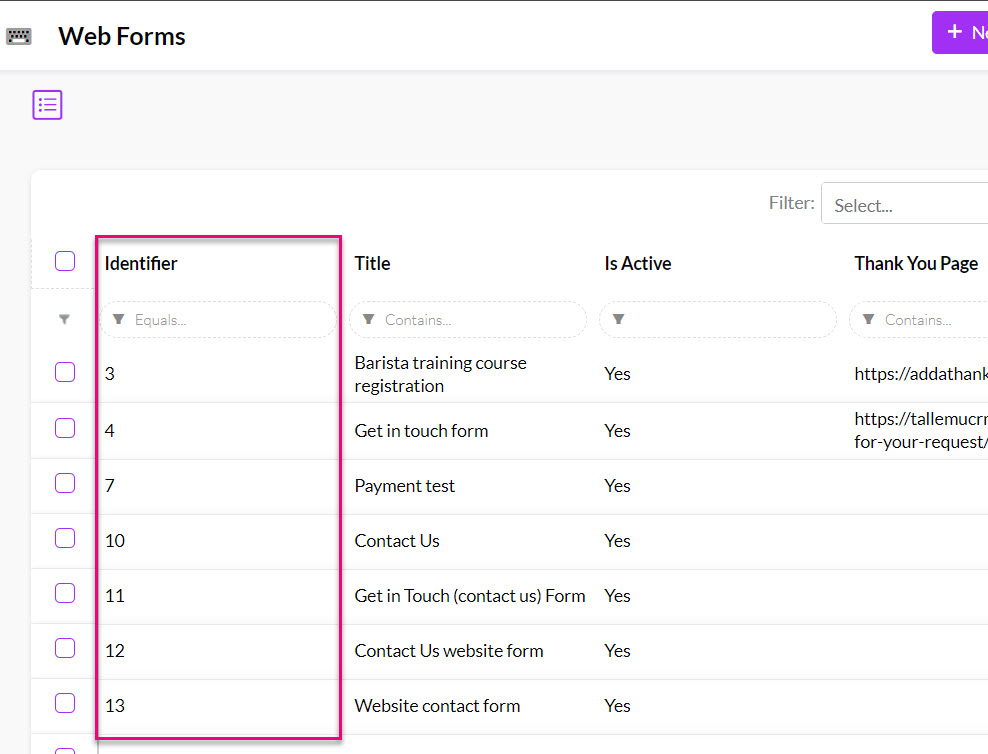This screenshot has width=988, height=754.
Task: Open the Get in touch form entry
Action: click(421, 431)
